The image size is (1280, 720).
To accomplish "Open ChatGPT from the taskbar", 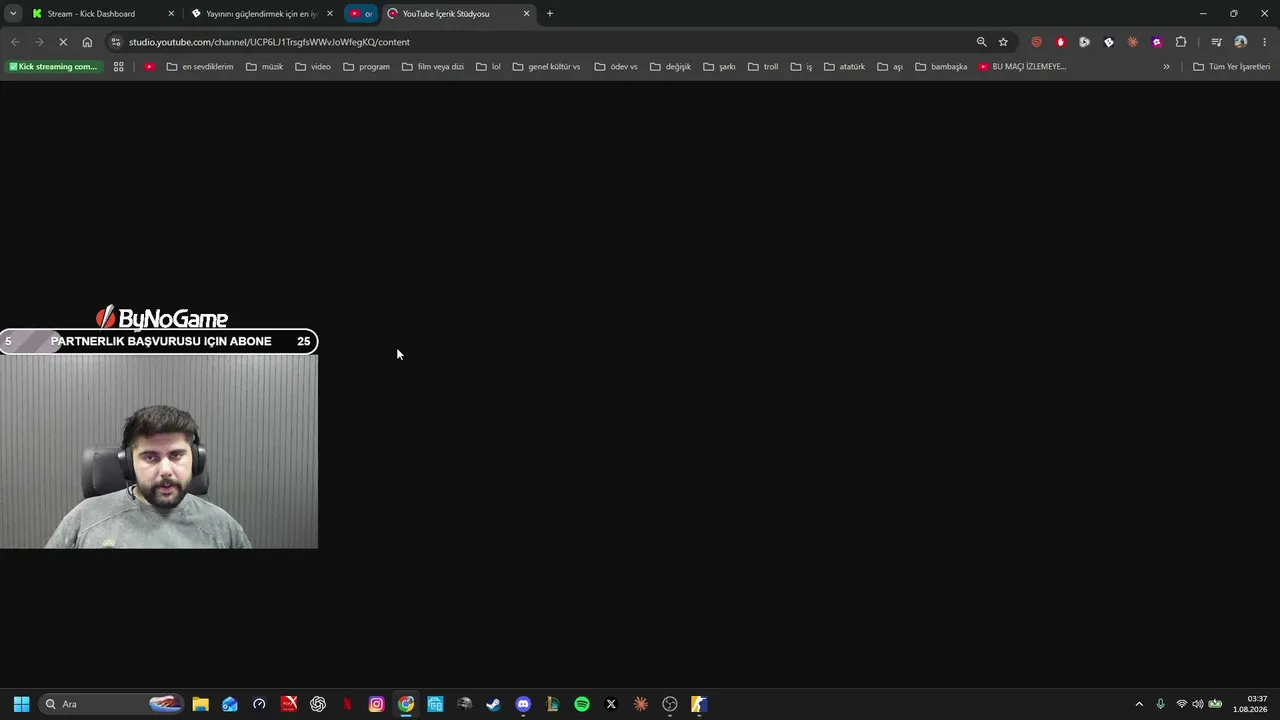I will pos(318,704).
